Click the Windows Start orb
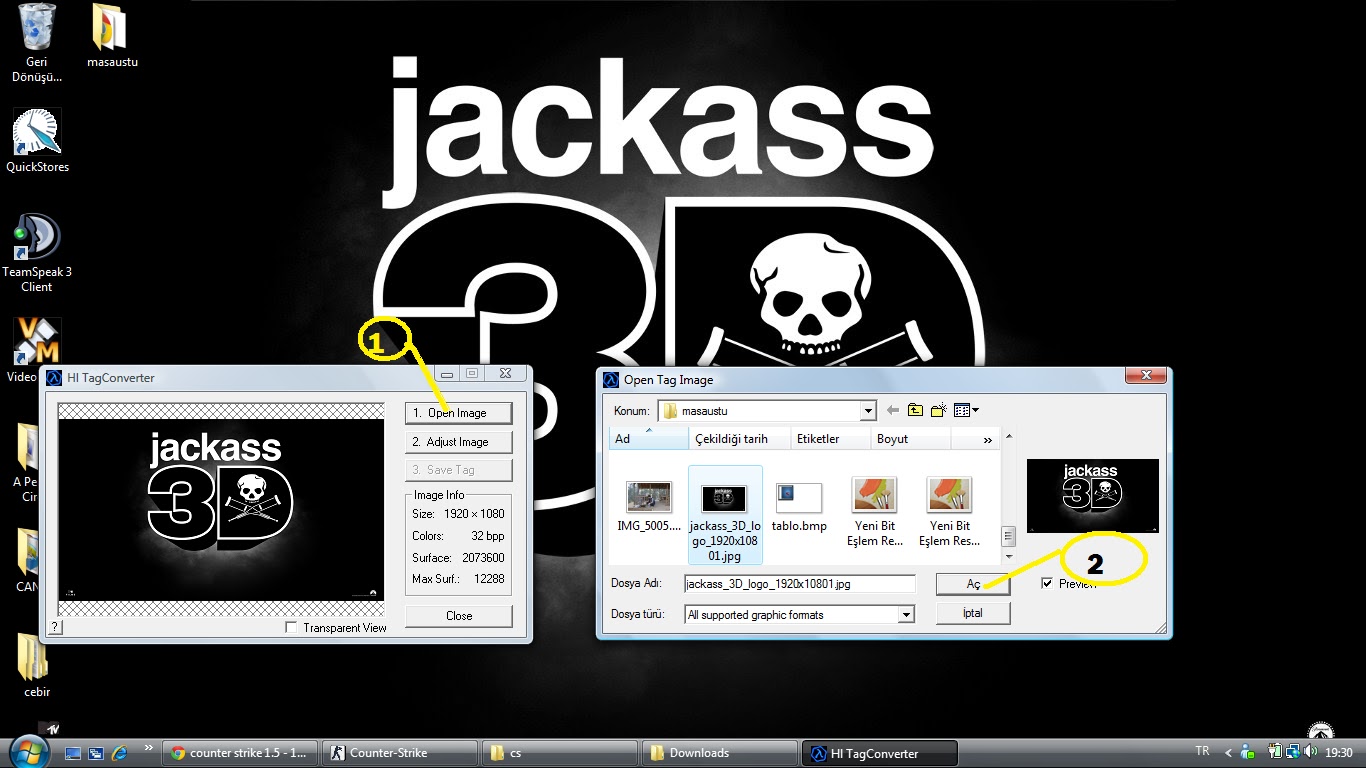Screen dimensions: 1366x768 pyautogui.click(x=28, y=752)
